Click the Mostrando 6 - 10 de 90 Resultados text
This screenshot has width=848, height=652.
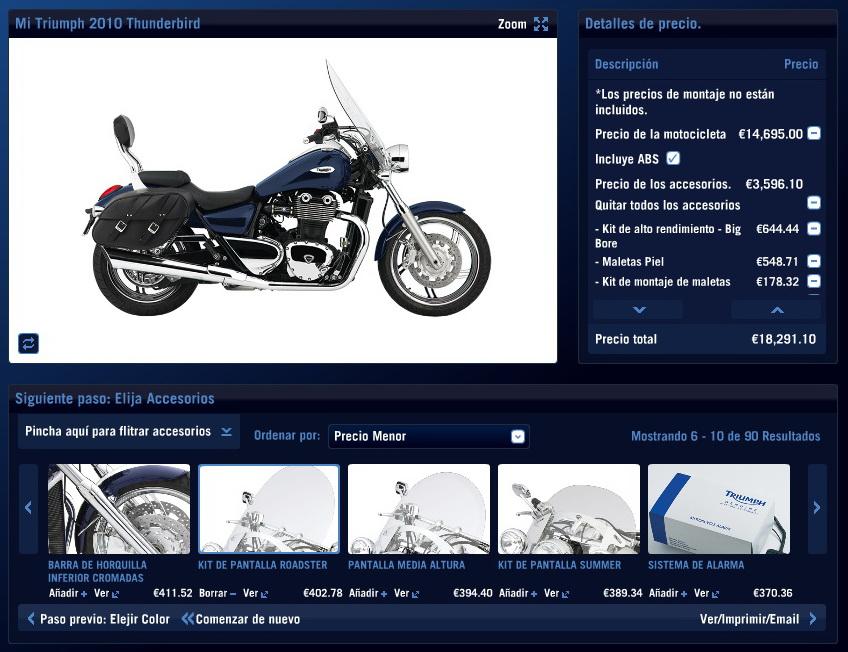pyautogui.click(x=726, y=436)
